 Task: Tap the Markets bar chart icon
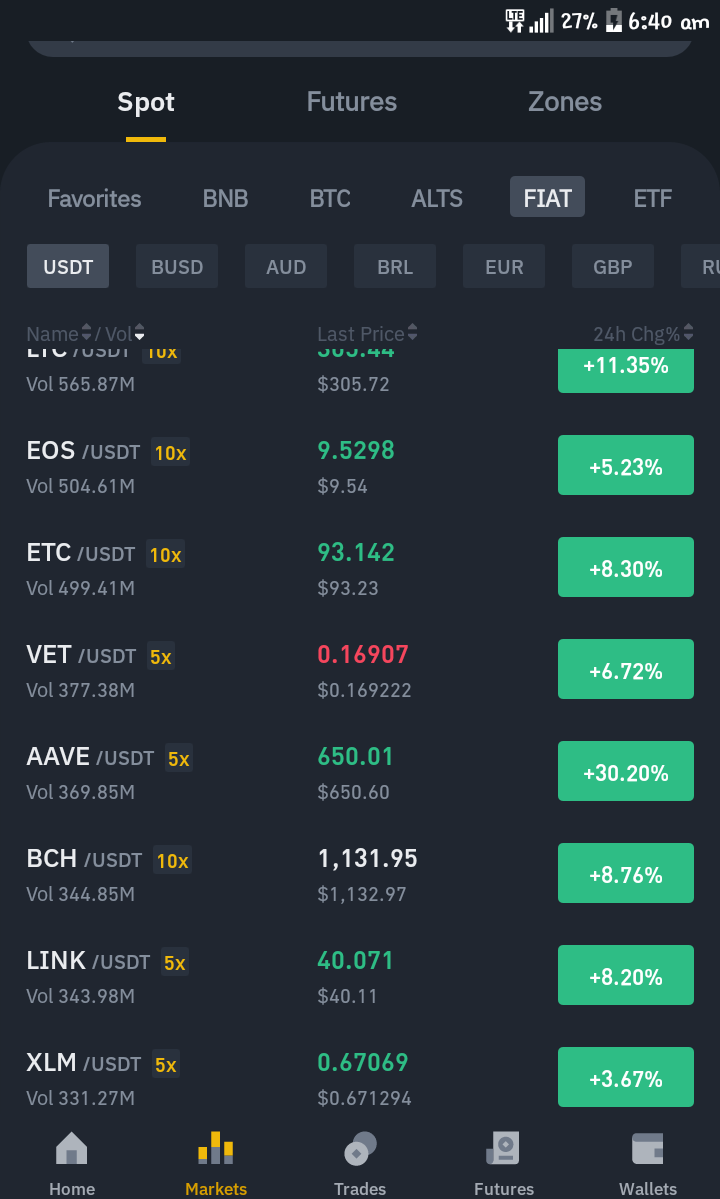[216, 1149]
